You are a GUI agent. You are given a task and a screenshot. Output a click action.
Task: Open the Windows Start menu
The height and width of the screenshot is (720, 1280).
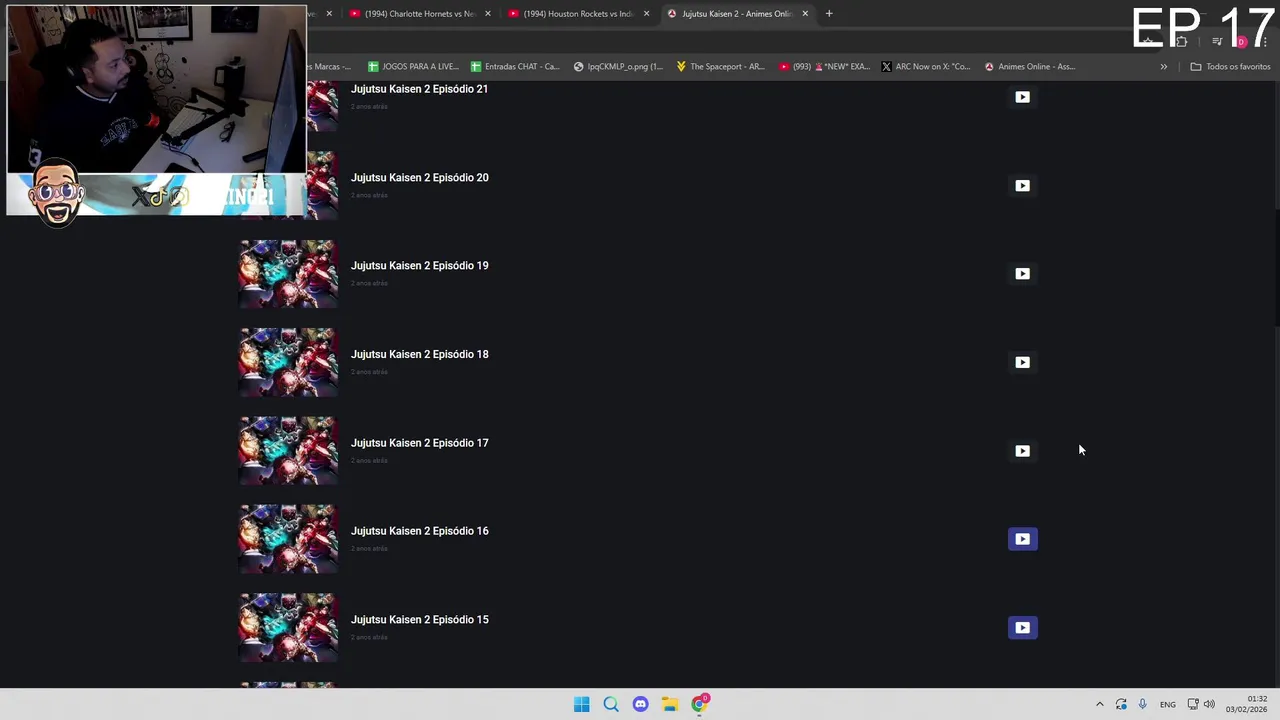coord(581,704)
